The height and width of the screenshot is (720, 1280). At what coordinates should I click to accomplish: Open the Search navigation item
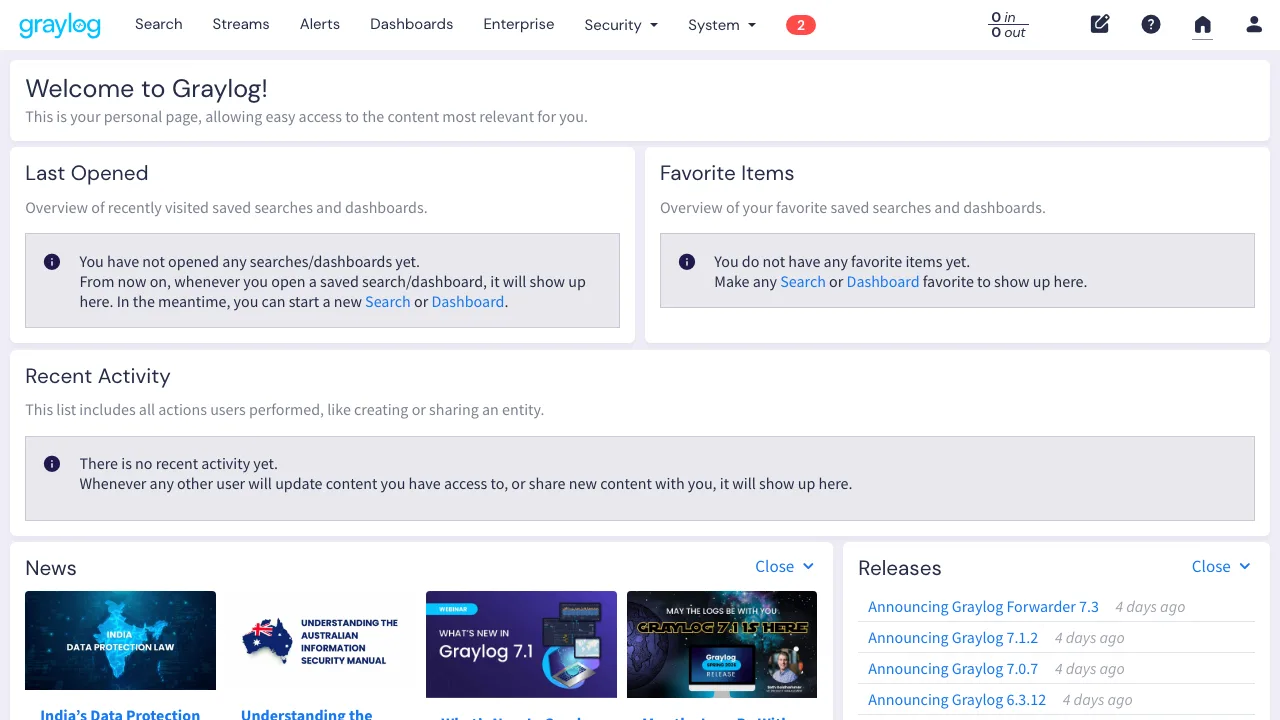coord(159,24)
